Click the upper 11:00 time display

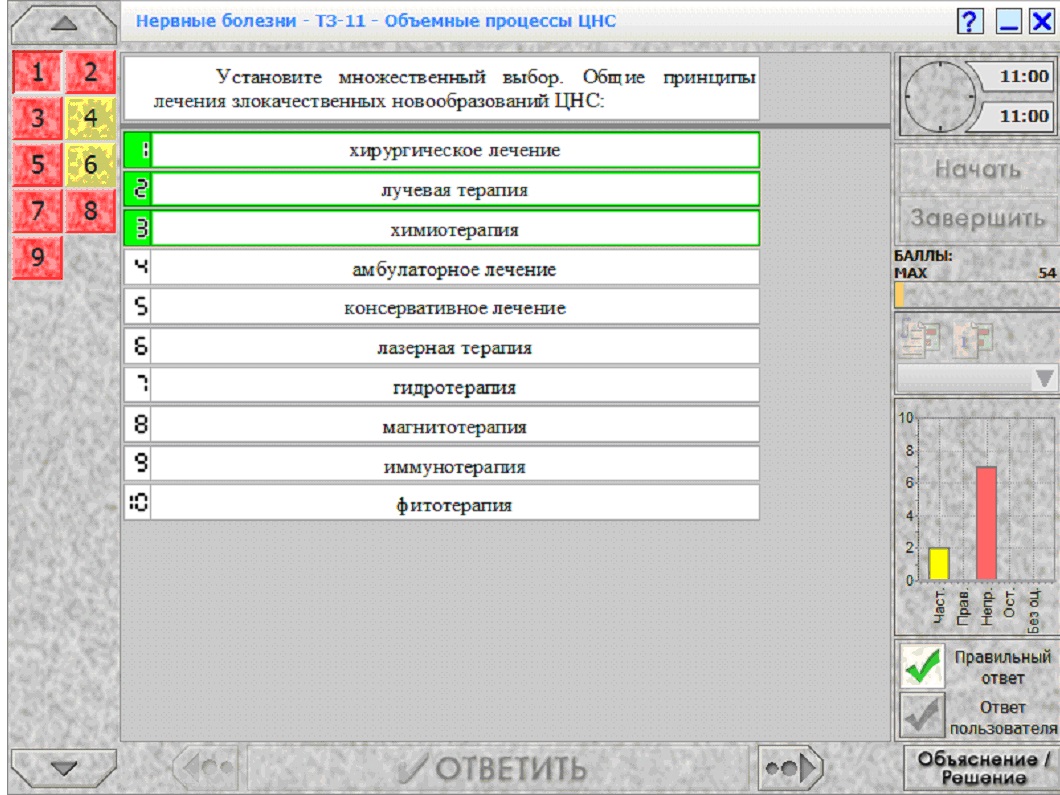(x=1015, y=76)
